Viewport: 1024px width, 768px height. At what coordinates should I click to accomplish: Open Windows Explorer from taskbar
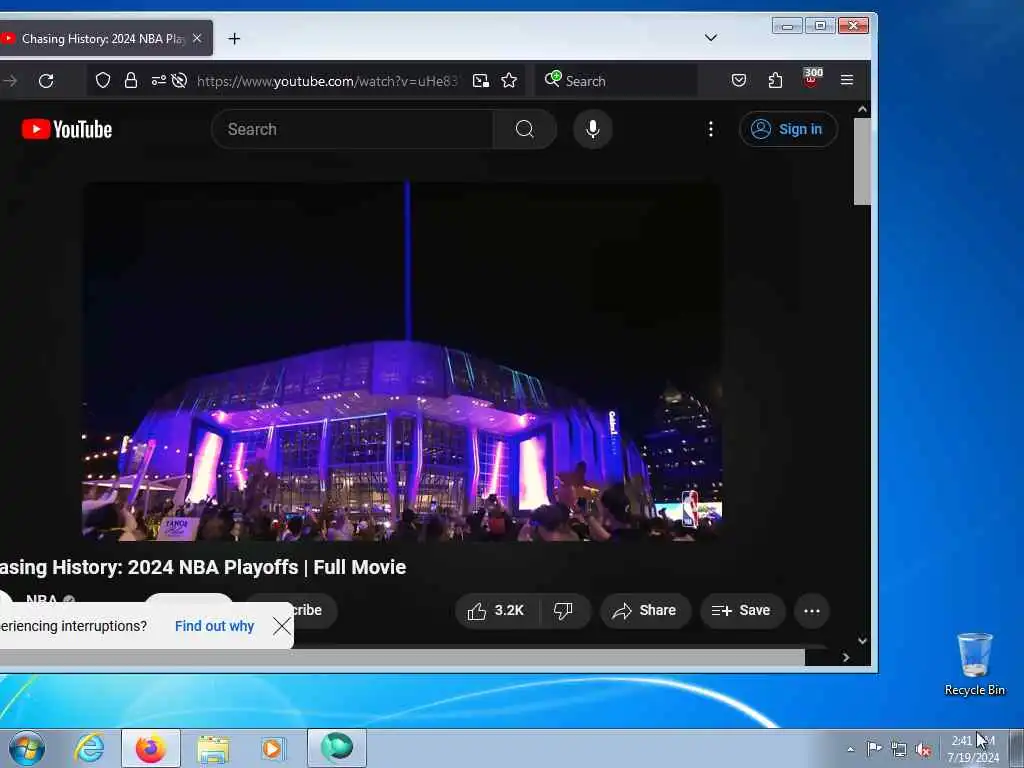click(213, 748)
